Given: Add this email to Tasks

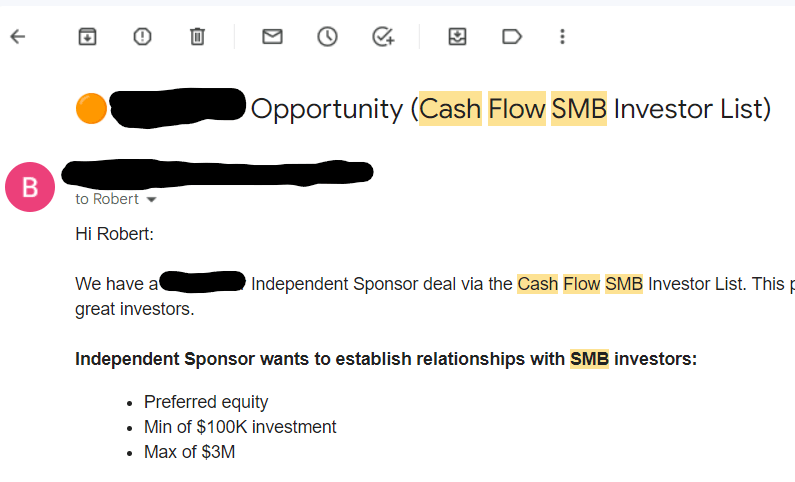Looking at the screenshot, I should click(383, 36).
